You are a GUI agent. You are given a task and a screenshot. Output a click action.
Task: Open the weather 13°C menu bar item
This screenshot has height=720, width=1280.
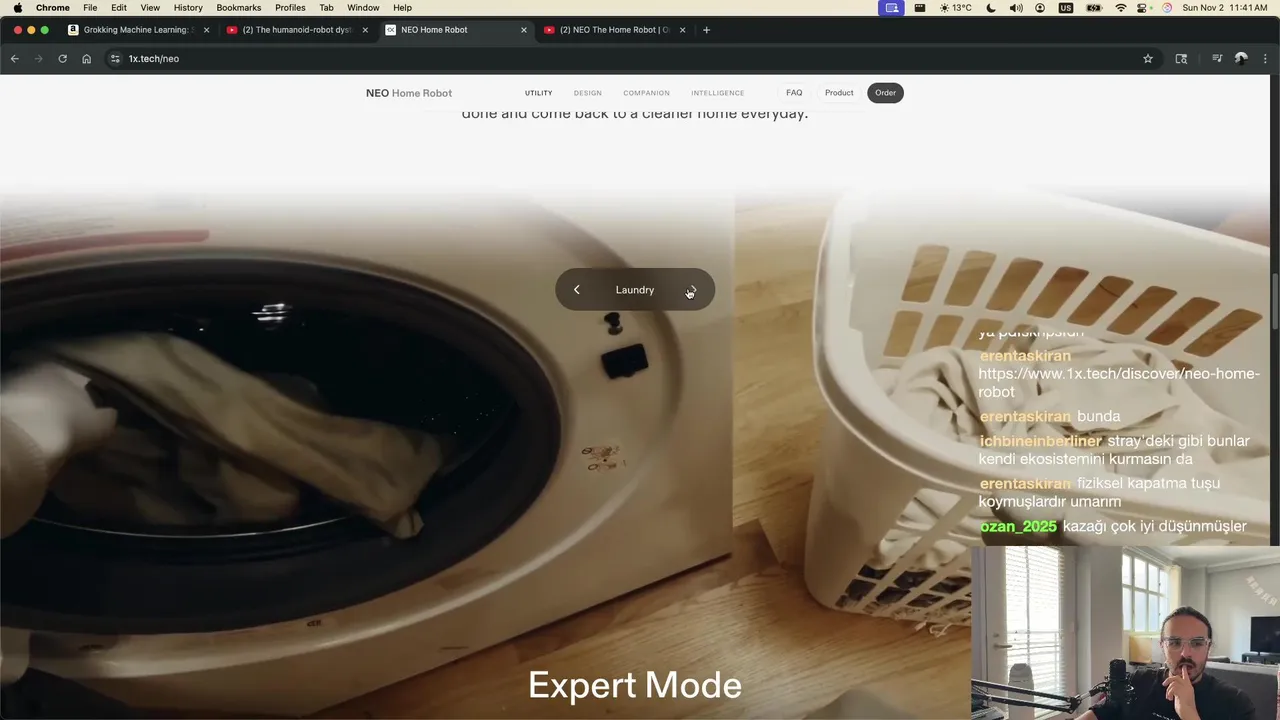click(956, 7)
